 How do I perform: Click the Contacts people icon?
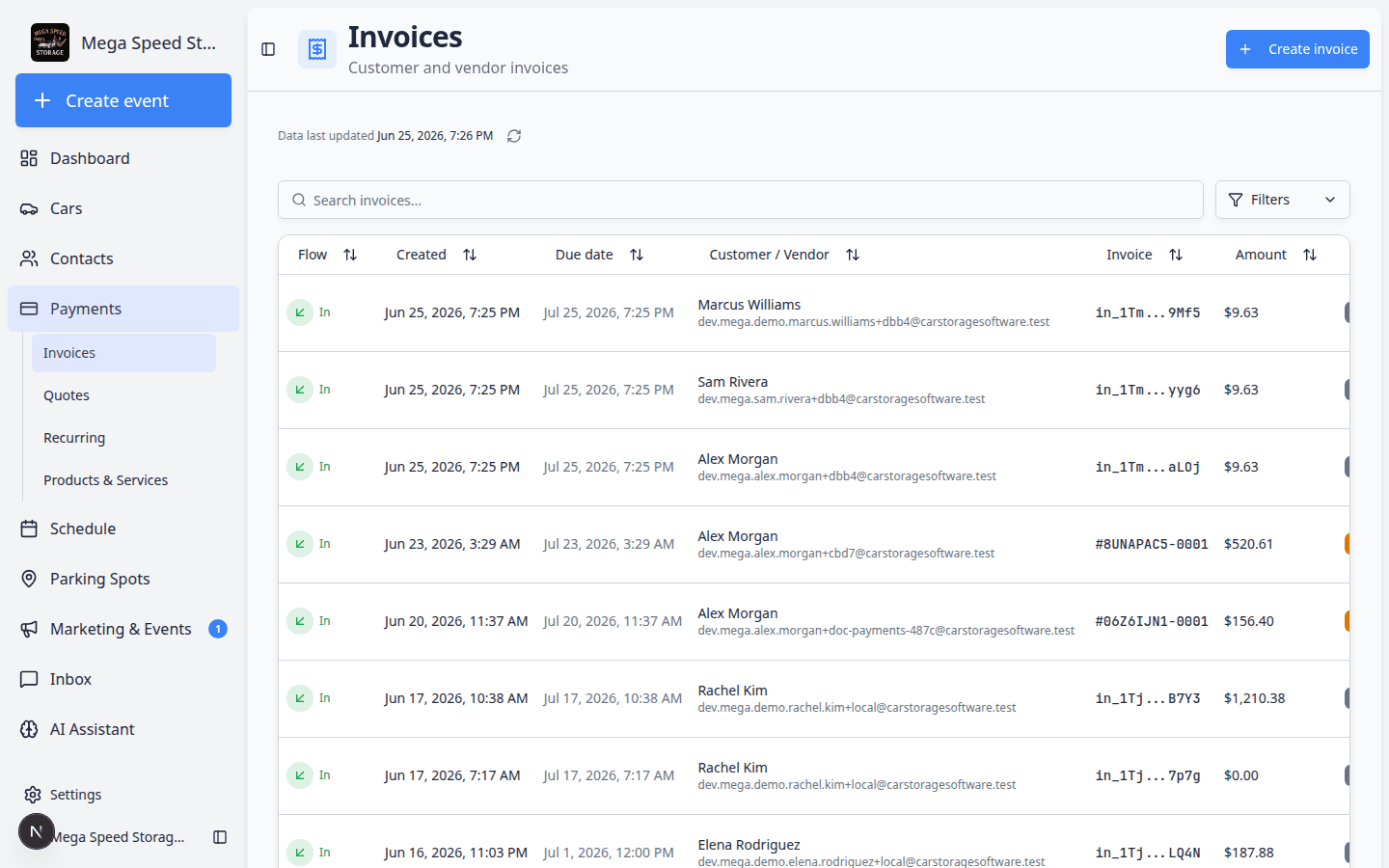(x=29, y=258)
